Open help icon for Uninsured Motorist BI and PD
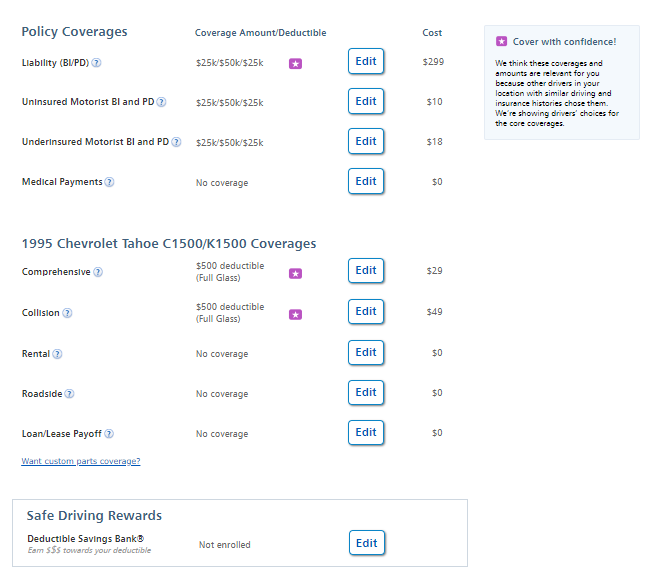The image size is (660, 586). (161, 102)
